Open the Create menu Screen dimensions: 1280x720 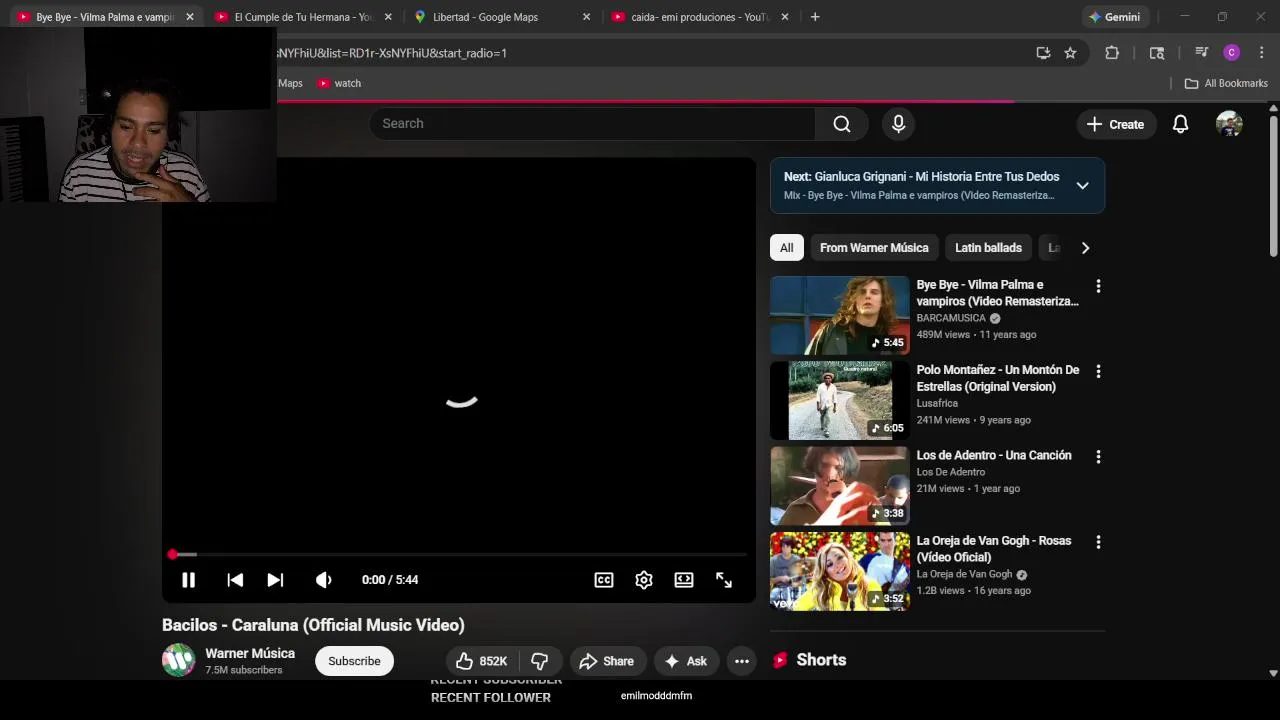pyautogui.click(x=1116, y=124)
